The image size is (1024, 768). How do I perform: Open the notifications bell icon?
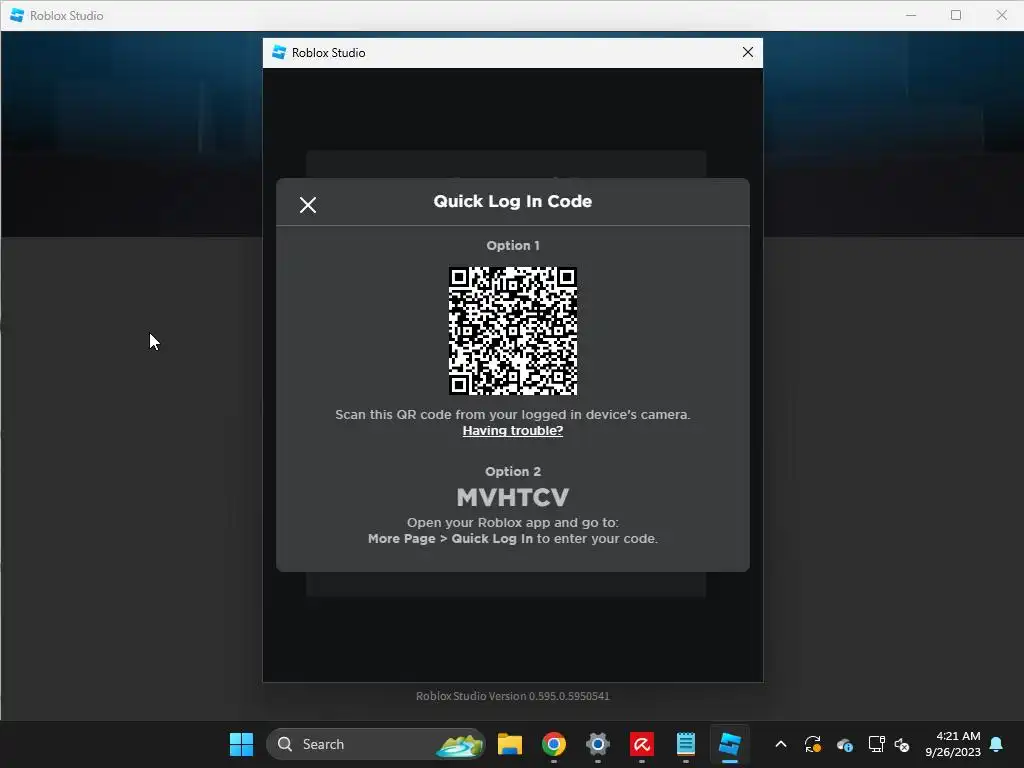click(x=997, y=744)
